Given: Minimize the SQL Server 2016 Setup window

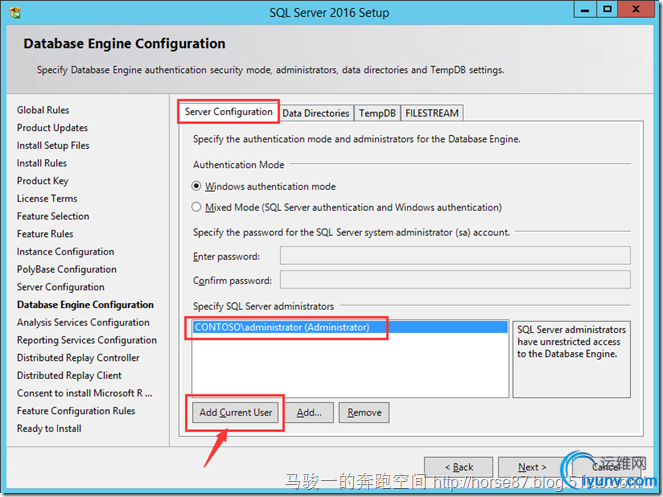Looking at the screenshot, I should click(x=585, y=9).
